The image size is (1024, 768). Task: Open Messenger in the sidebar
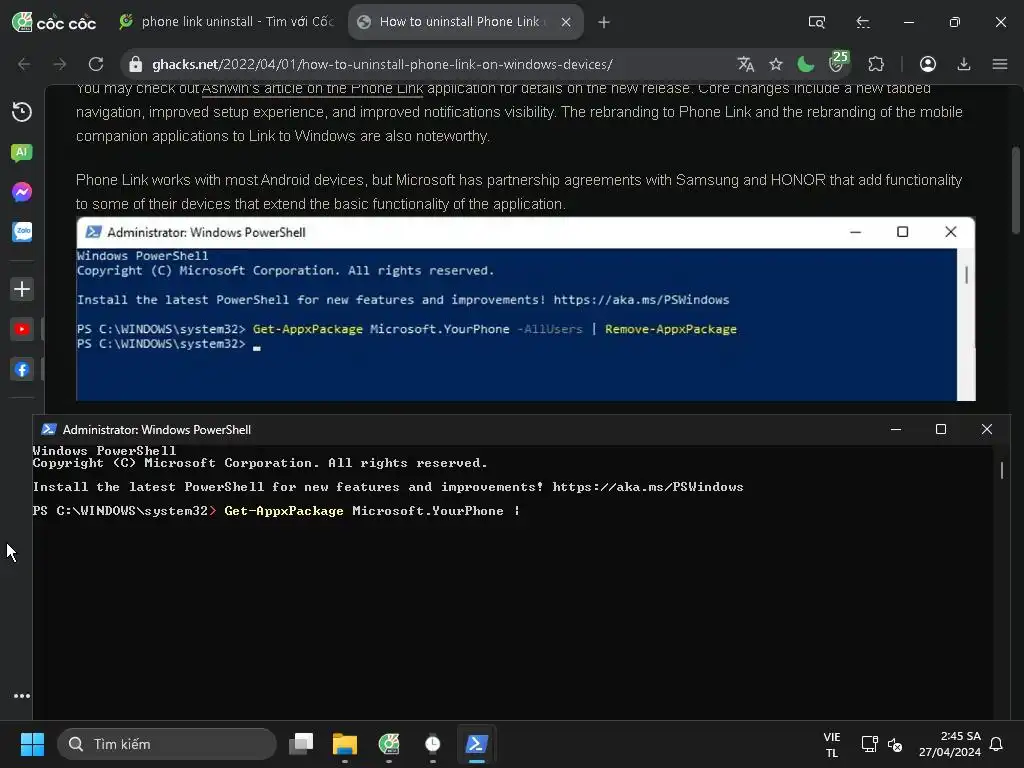[x=22, y=192]
